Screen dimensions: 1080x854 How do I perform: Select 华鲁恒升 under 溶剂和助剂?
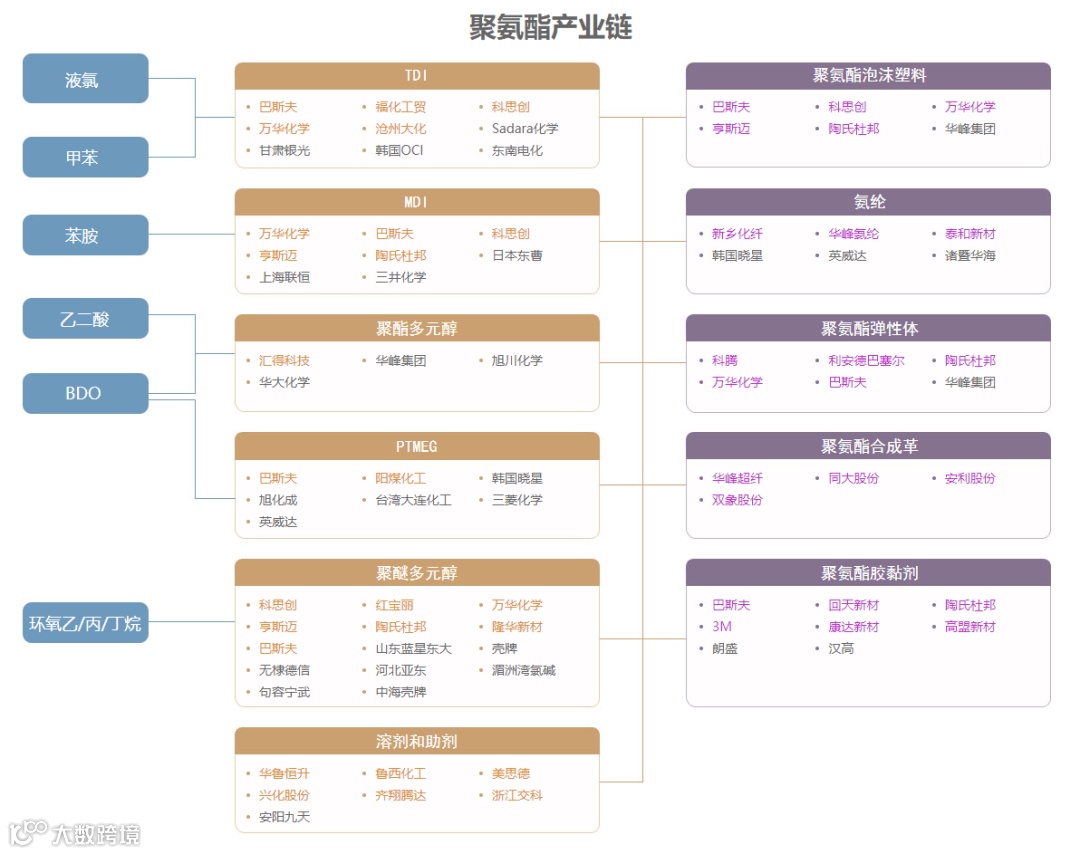(283, 773)
